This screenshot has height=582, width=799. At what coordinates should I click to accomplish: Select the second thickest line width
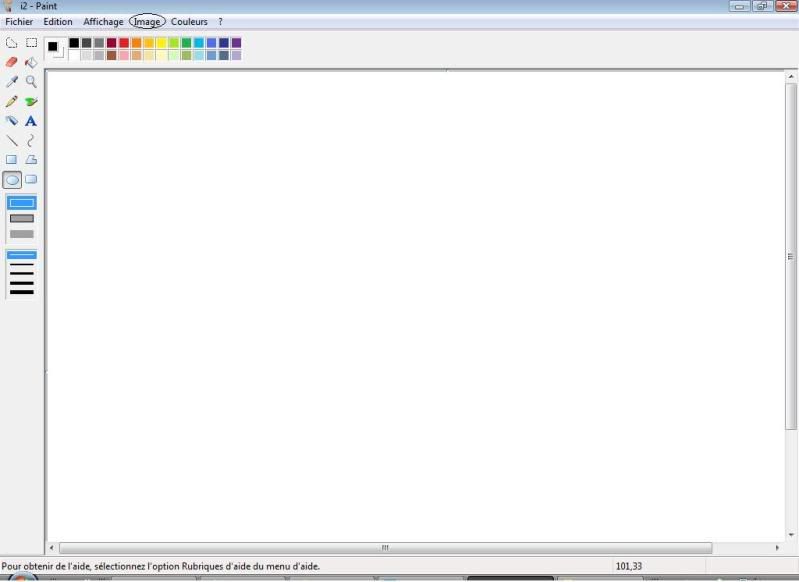(x=21, y=283)
